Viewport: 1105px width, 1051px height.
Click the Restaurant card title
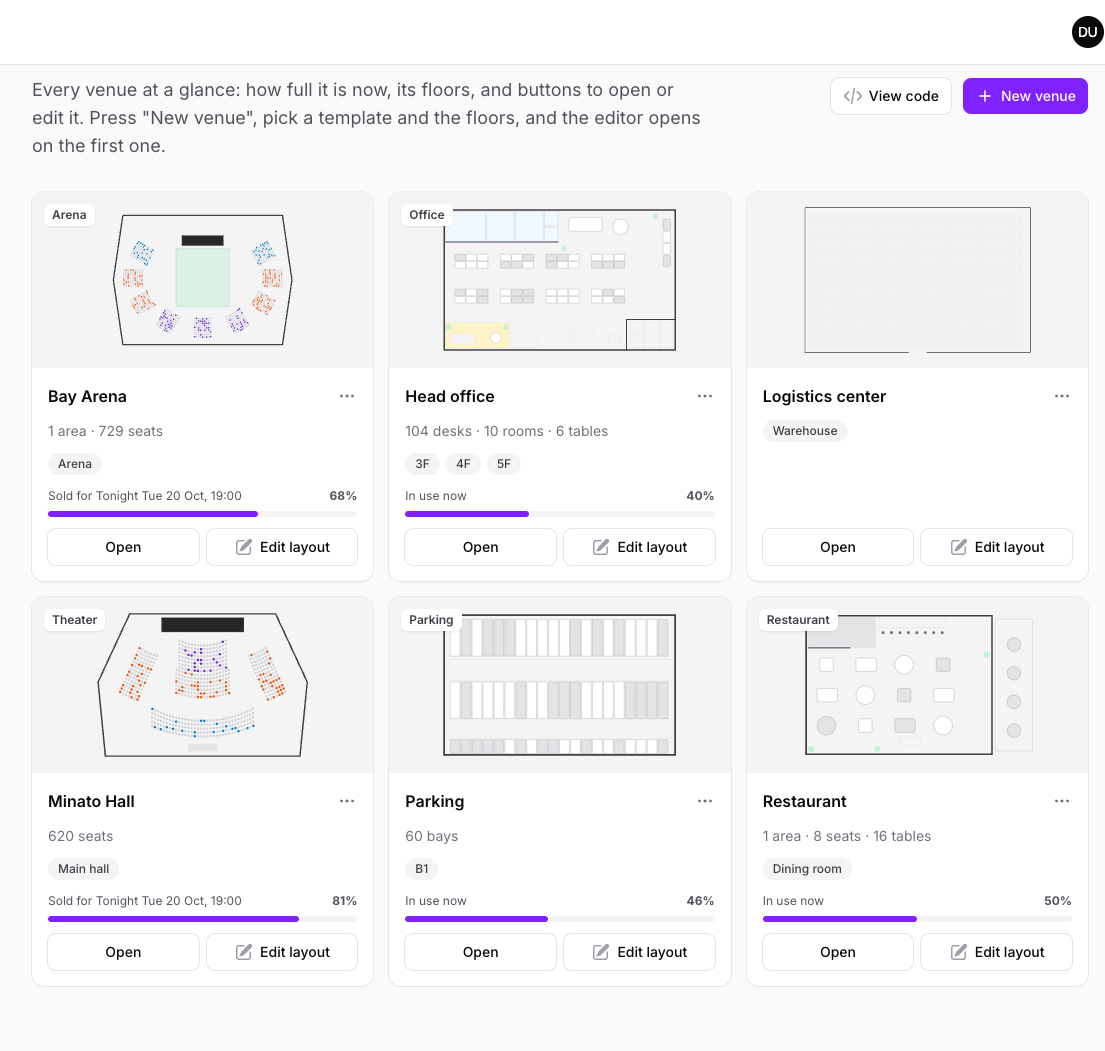click(804, 801)
